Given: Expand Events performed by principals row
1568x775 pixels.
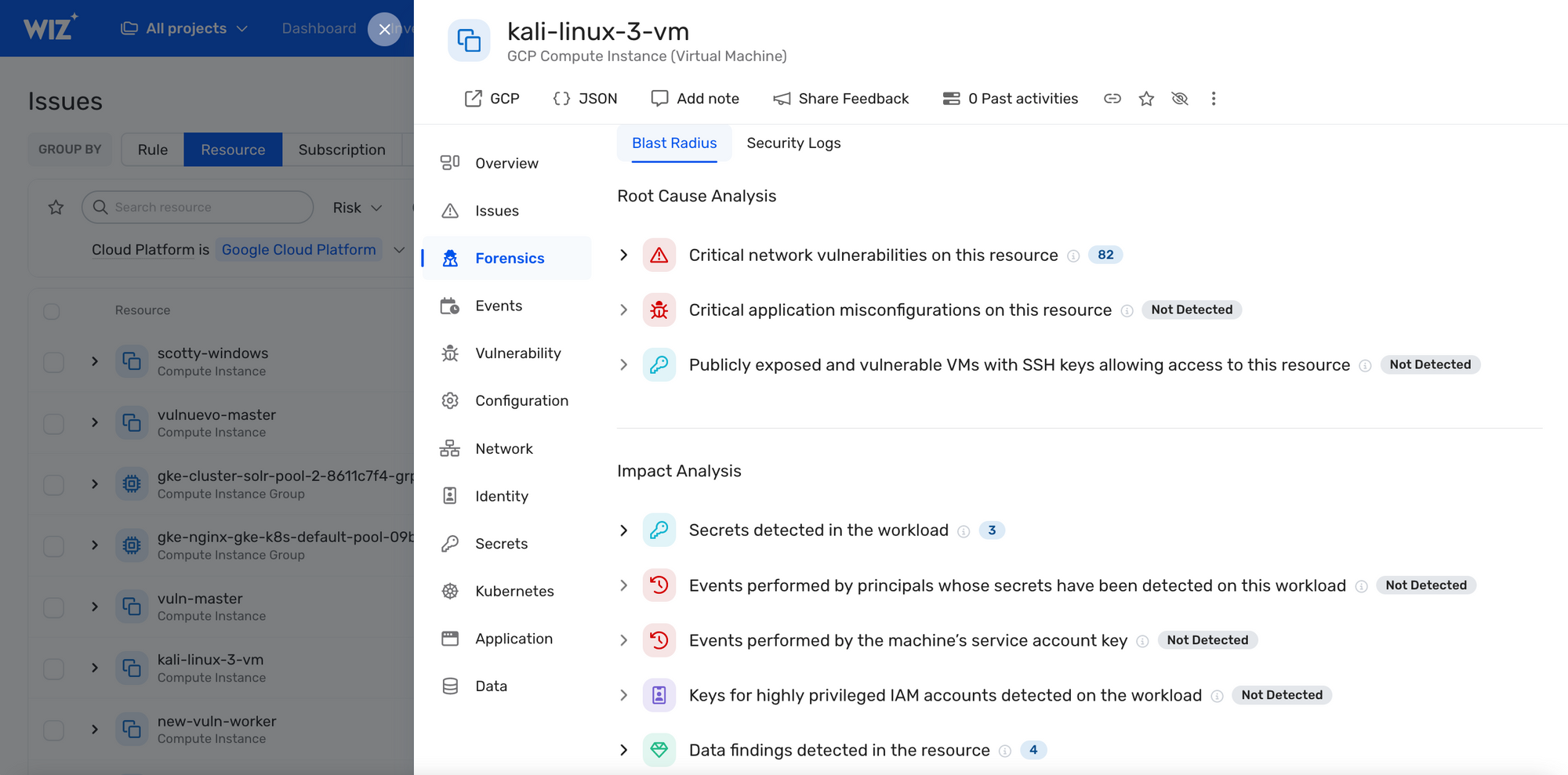Looking at the screenshot, I should pos(623,585).
